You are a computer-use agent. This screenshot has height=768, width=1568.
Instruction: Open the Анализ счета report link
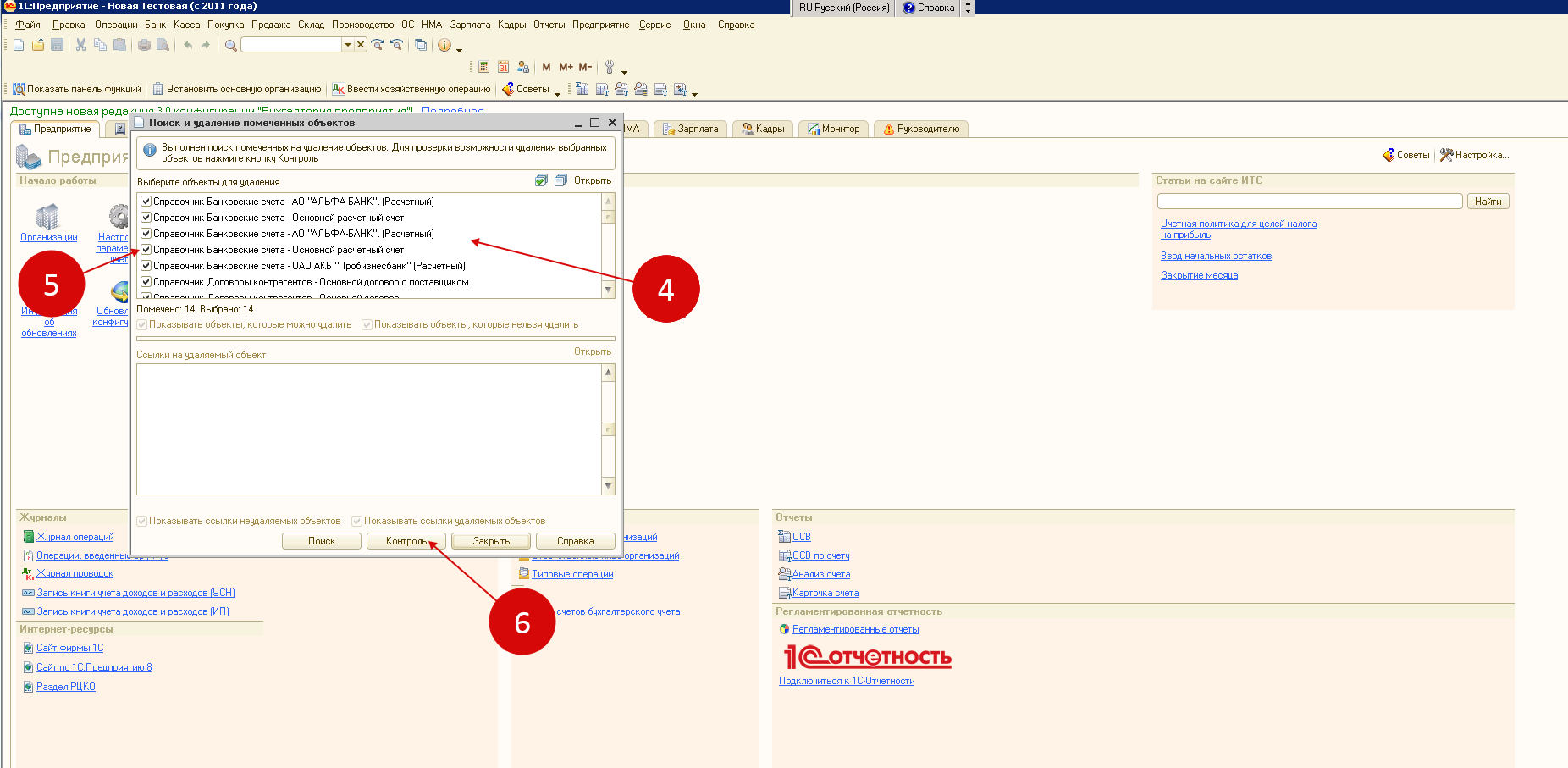pyautogui.click(x=820, y=574)
